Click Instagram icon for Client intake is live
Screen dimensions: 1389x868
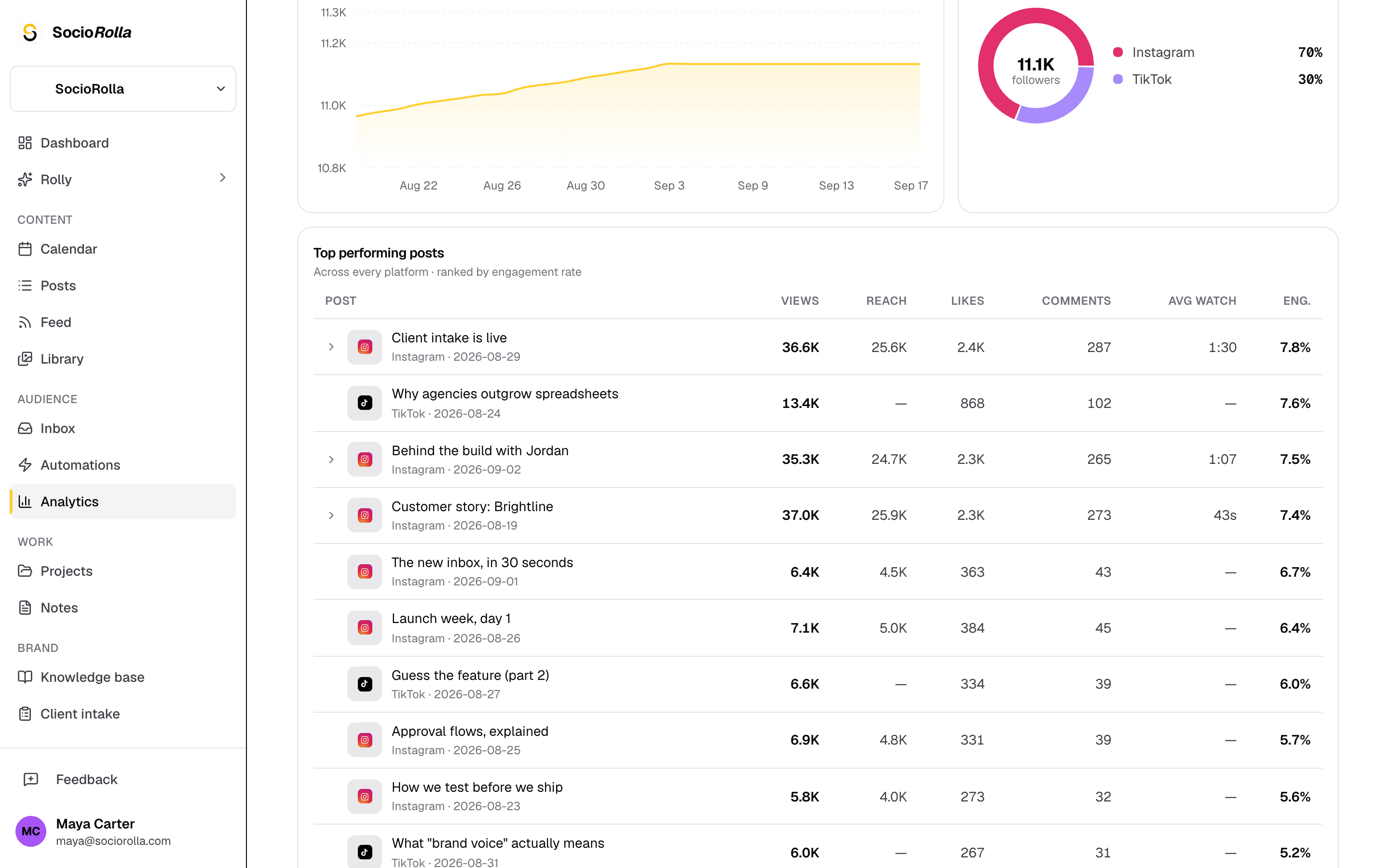pos(365,347)
